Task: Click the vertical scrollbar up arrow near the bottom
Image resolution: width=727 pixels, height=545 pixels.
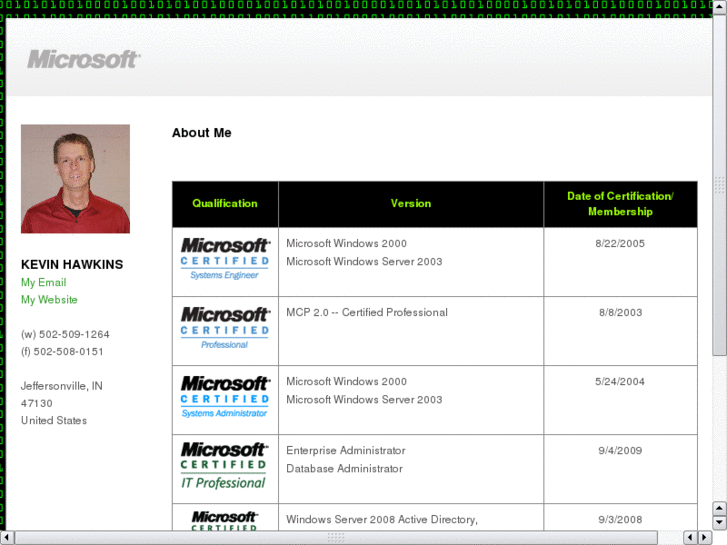Action: [x=719, y=508]
